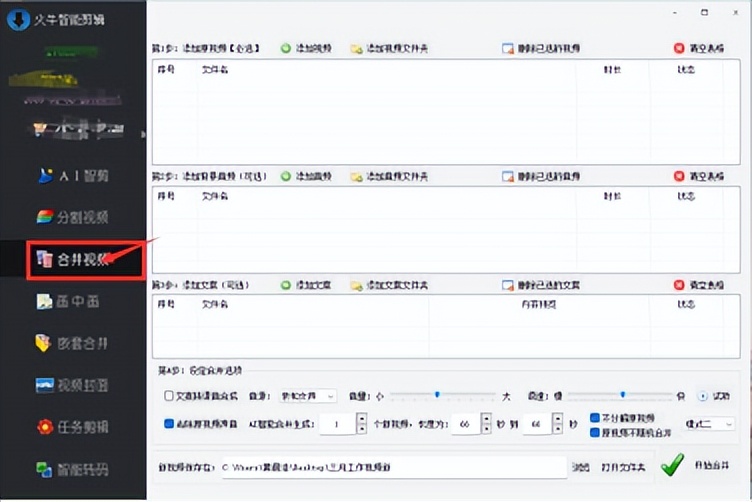Open the 智能转码 transcoding module
The image size is (752, 502).
click(72, 469)
